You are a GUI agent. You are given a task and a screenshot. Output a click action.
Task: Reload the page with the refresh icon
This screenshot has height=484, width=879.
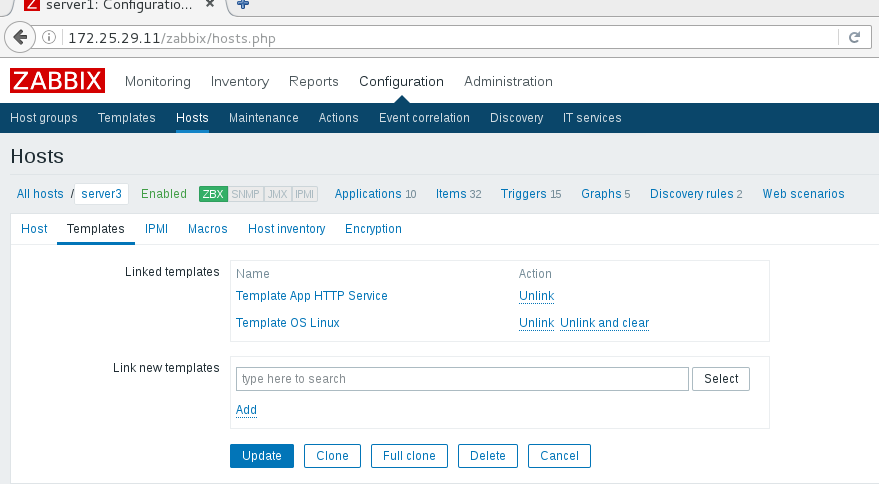pos(854,38)
